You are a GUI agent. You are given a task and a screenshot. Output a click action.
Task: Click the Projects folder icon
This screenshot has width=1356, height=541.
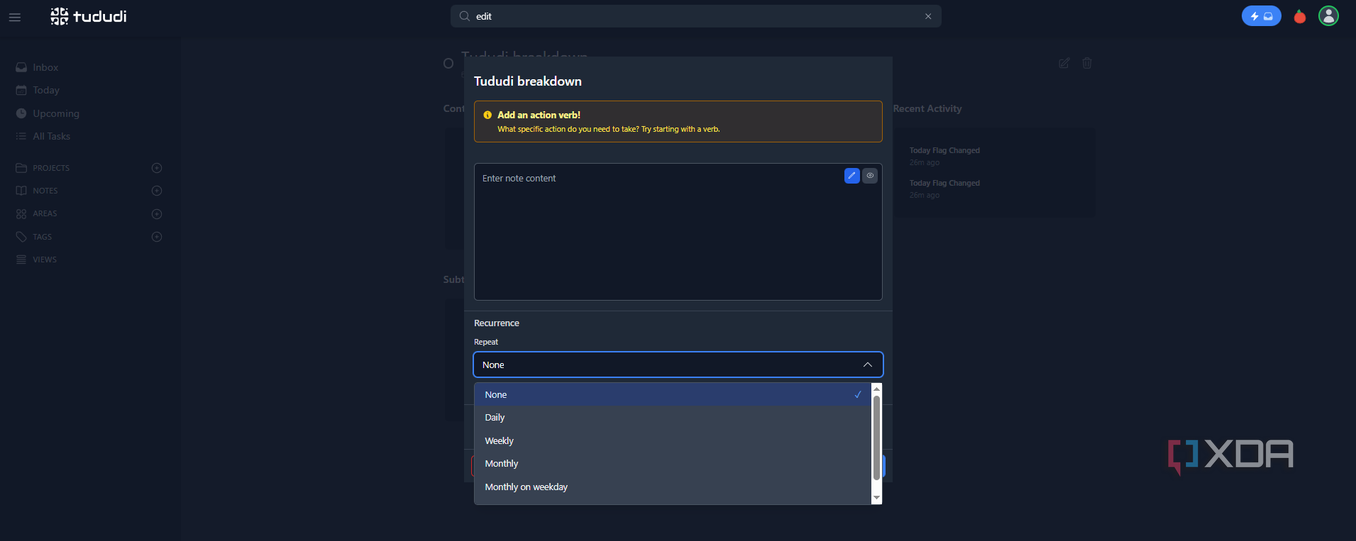(x=21, y=168)
